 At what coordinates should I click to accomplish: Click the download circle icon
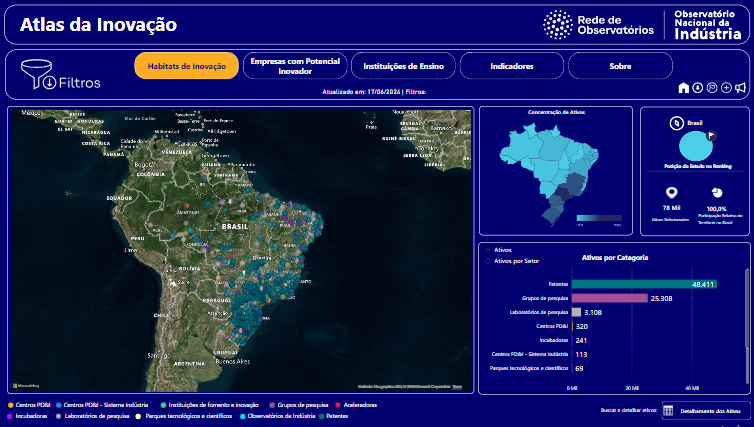tap(697, 88)
